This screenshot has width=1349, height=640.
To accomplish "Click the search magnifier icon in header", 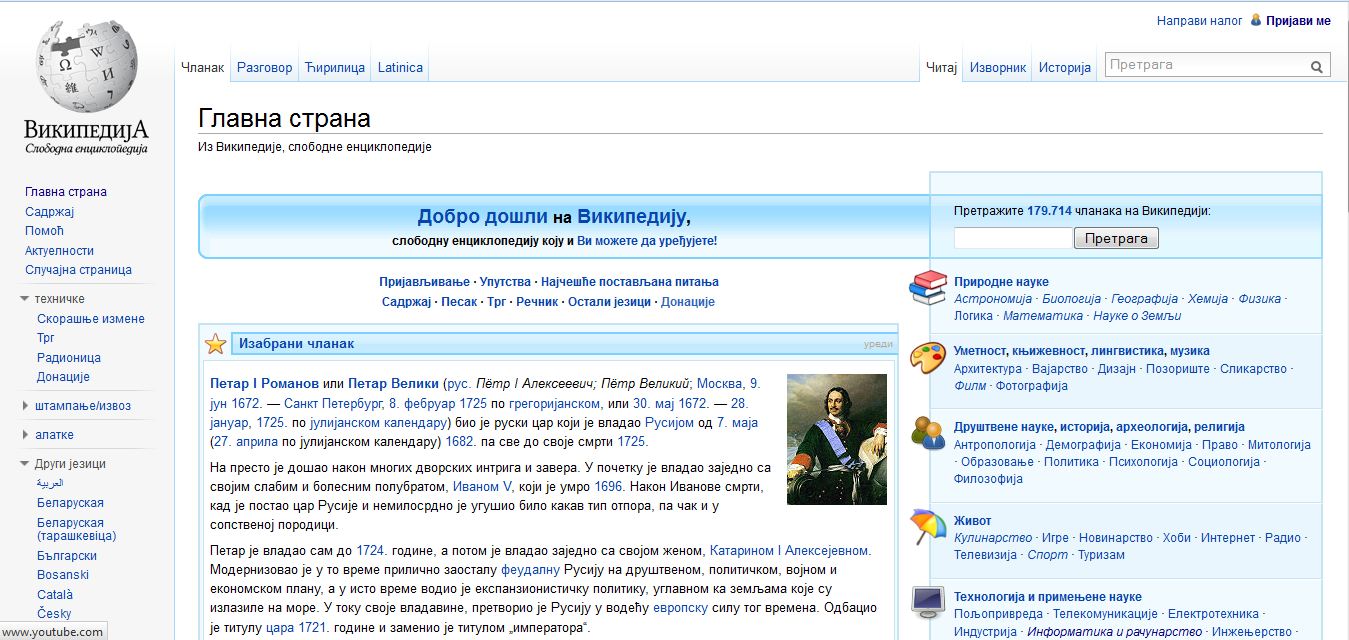I will 1317,67.
